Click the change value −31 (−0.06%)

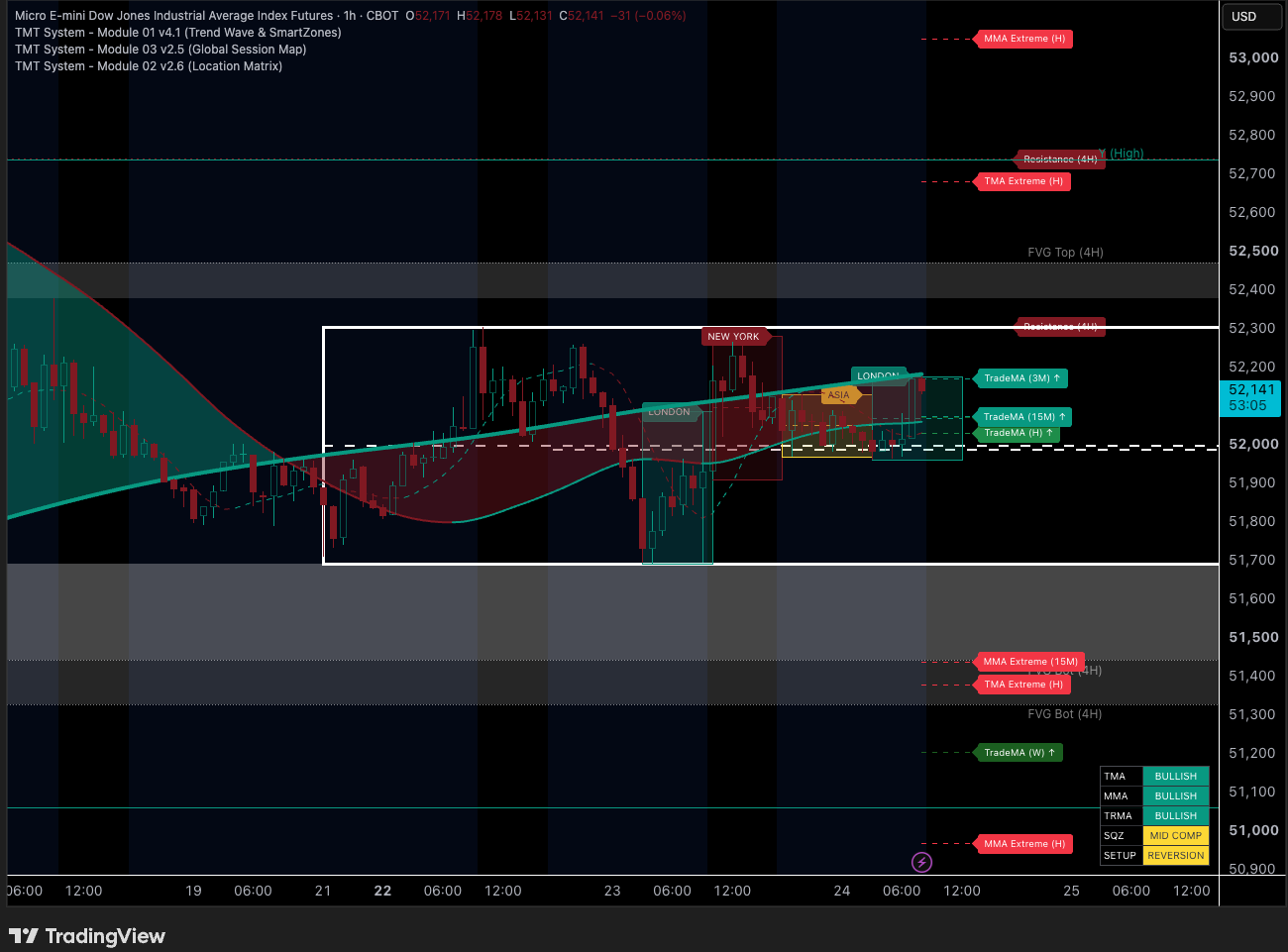point(648,16)
